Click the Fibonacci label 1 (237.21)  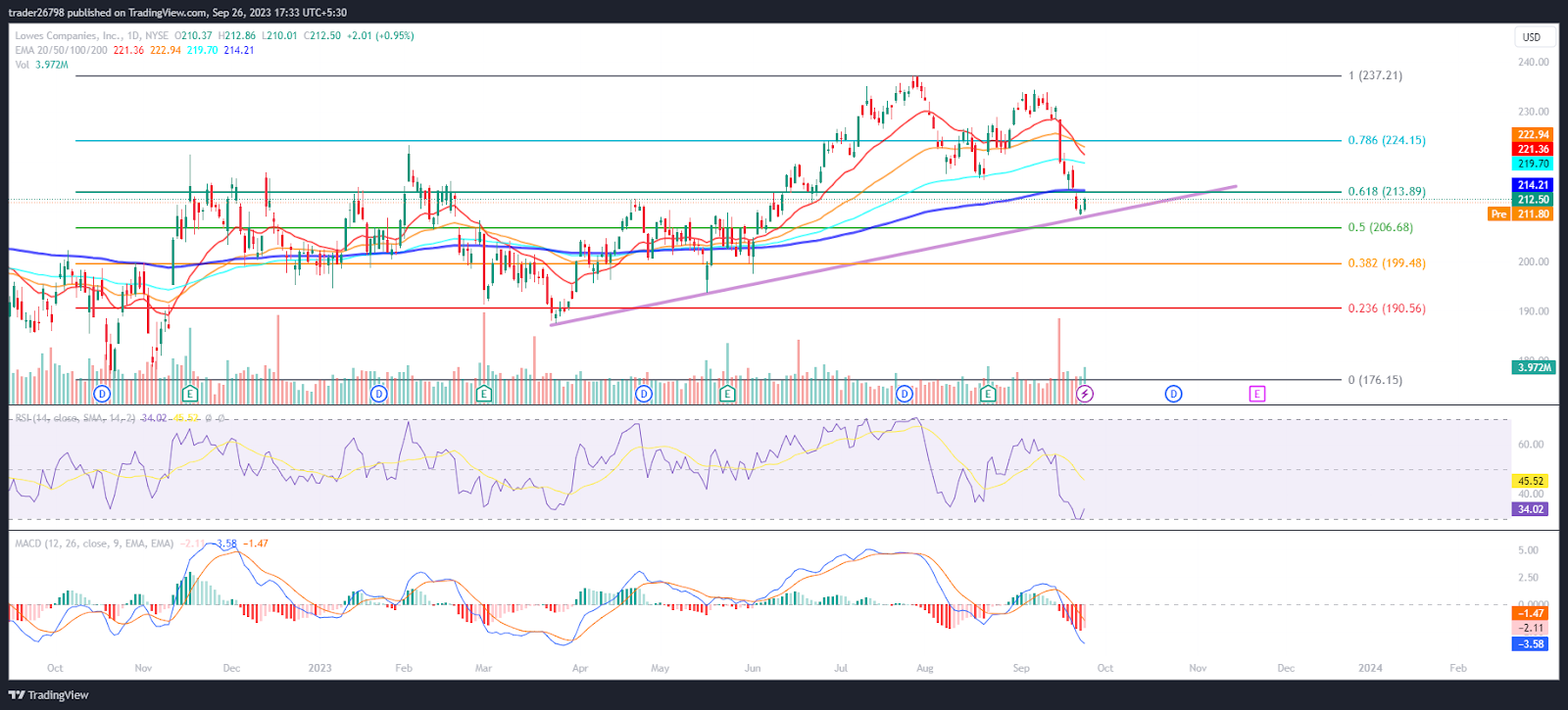(1375, 75)
